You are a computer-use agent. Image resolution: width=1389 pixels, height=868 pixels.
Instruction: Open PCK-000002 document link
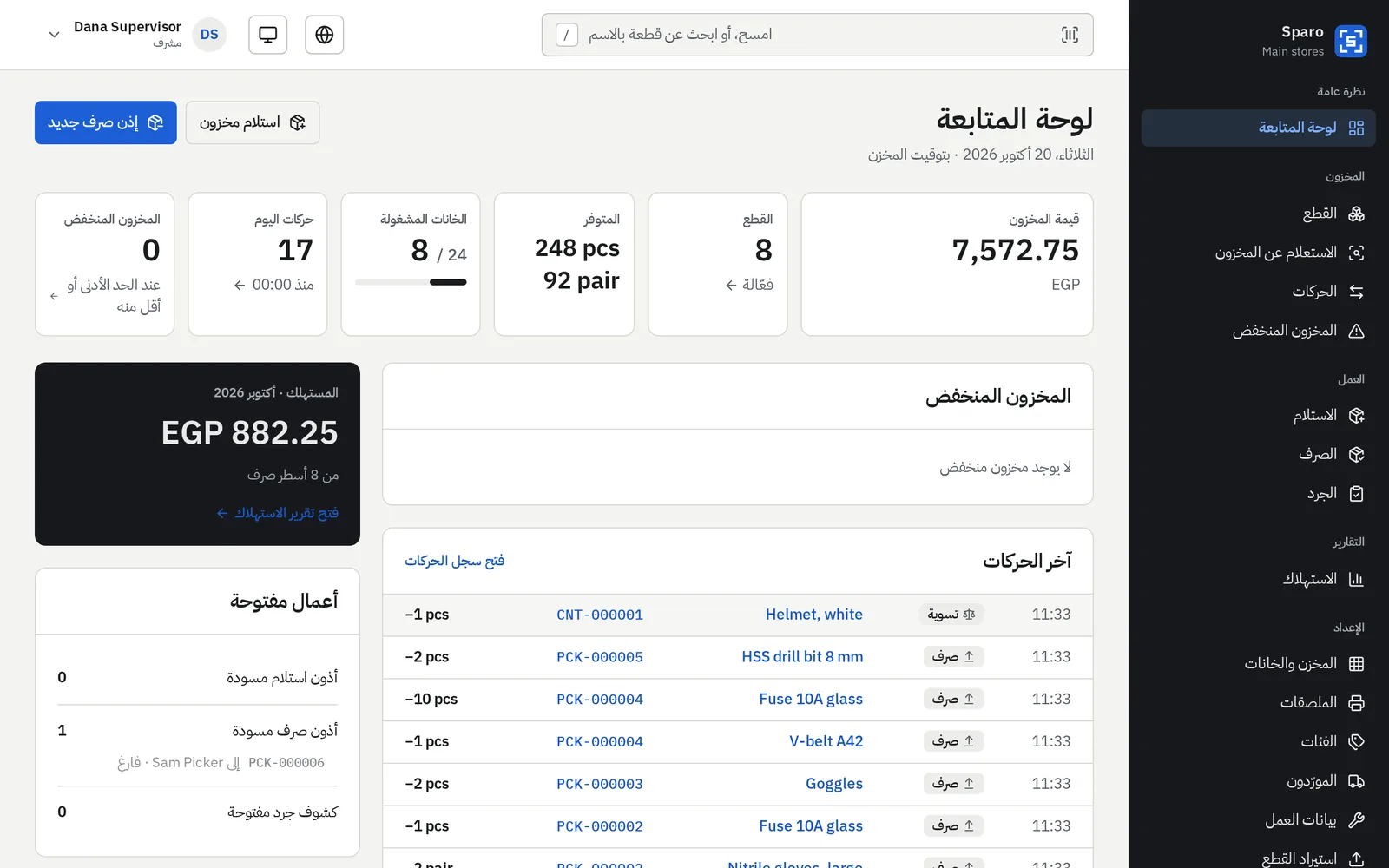(x=600, y=826)
